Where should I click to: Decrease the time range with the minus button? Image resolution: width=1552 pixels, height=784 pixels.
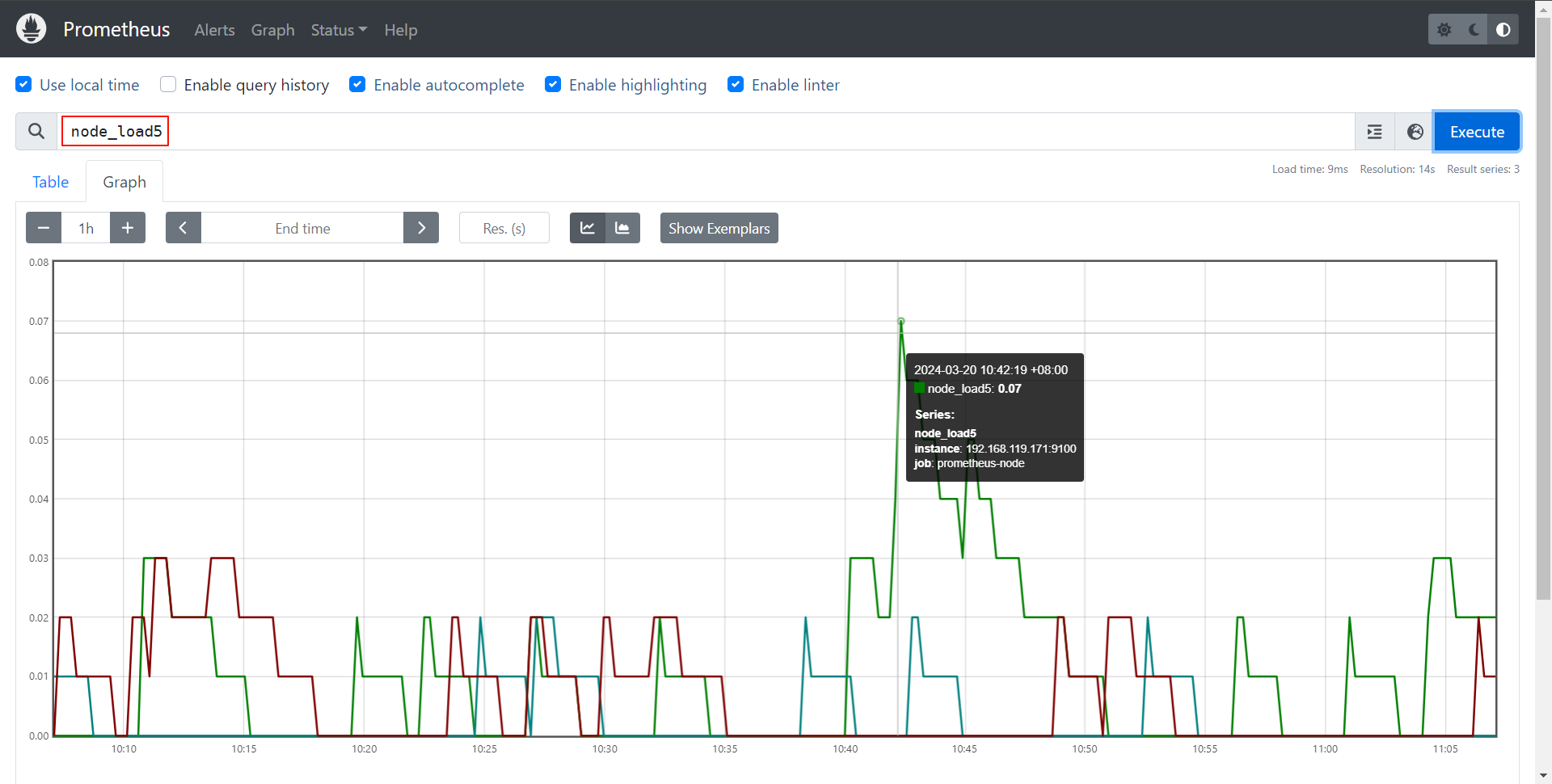coord(44,228)
